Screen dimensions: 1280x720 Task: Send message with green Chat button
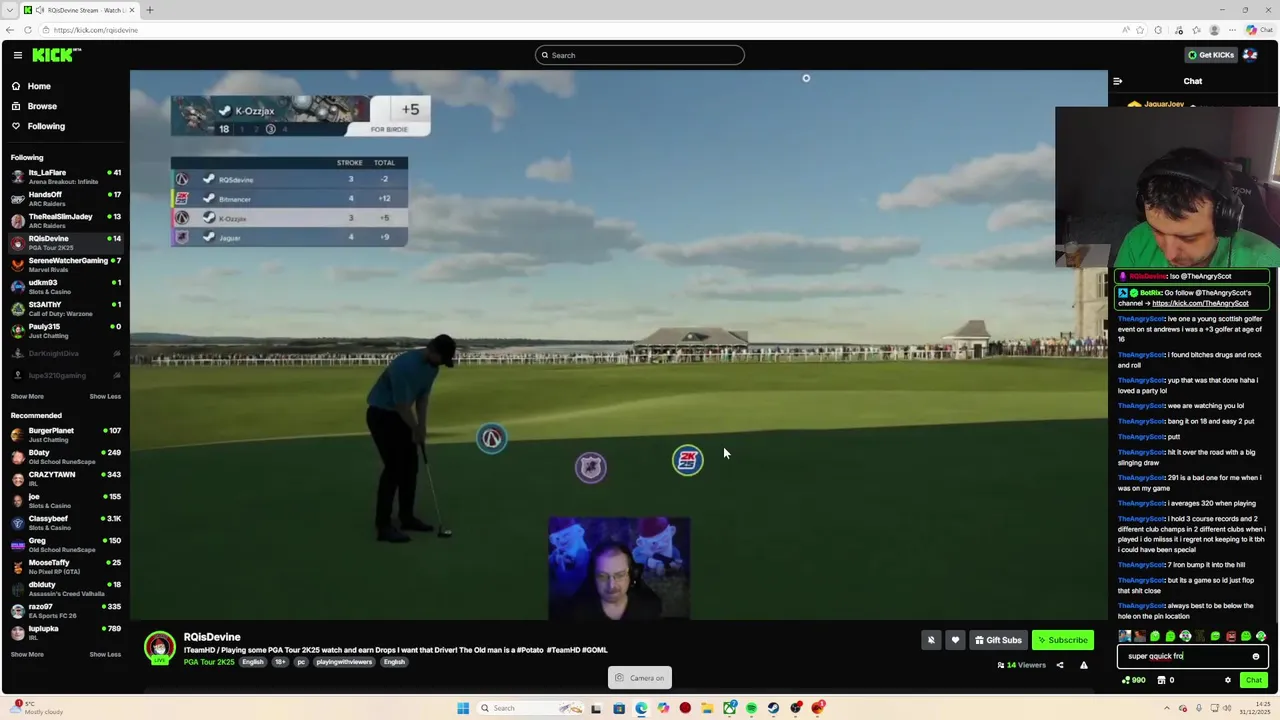point(1253,680)
